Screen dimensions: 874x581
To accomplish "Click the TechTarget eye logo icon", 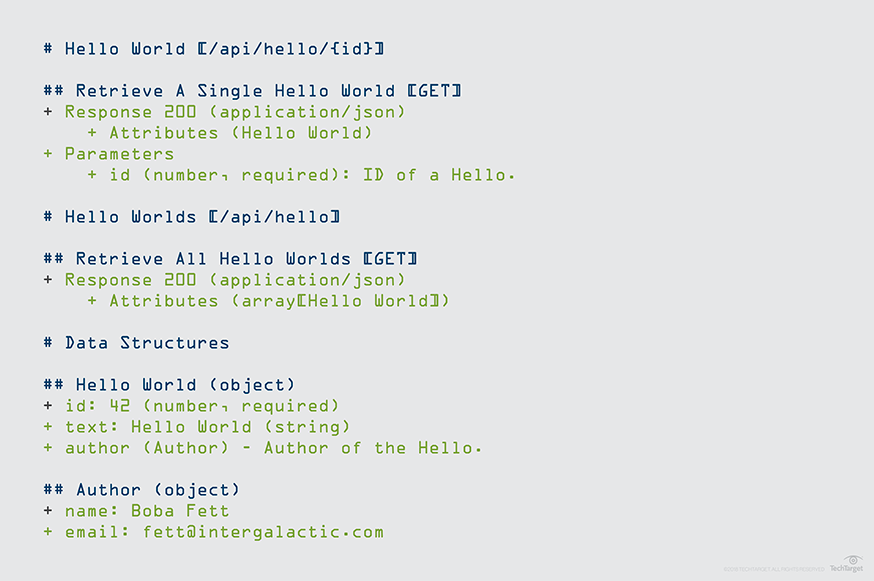I will 852,560.
